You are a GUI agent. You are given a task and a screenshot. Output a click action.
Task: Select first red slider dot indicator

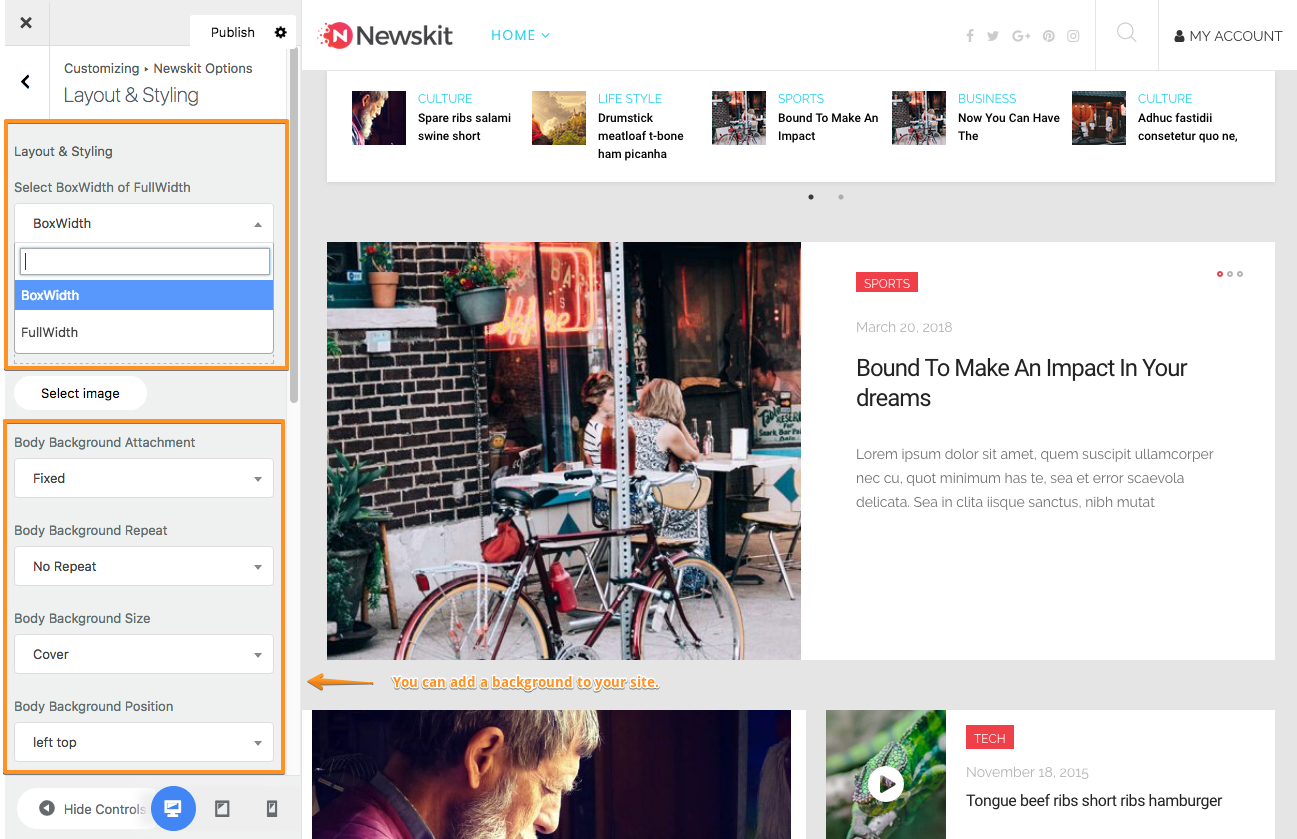pyautogui.click(x=1220, y=273)
